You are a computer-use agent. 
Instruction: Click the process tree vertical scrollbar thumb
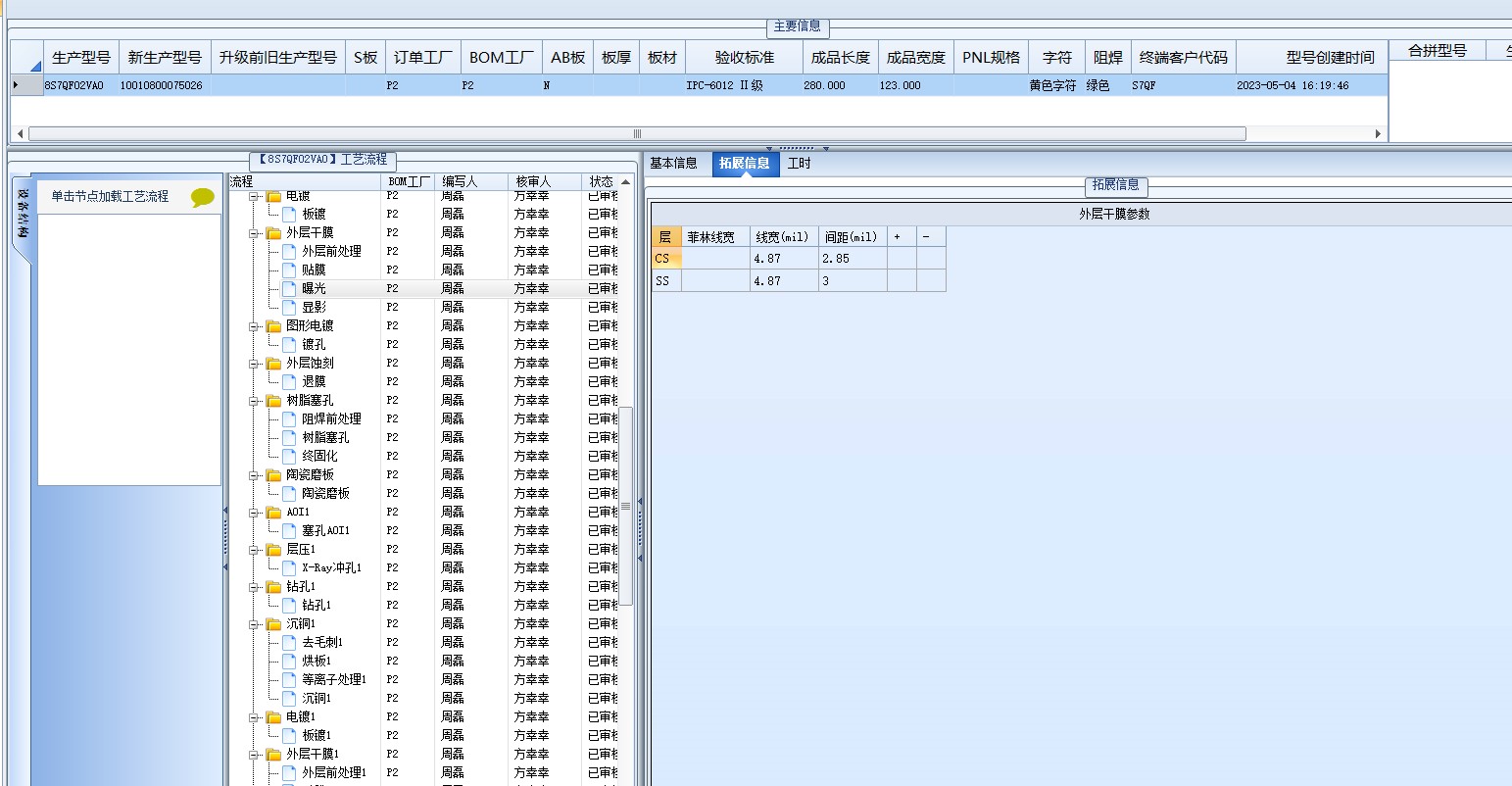coord(626,506)
